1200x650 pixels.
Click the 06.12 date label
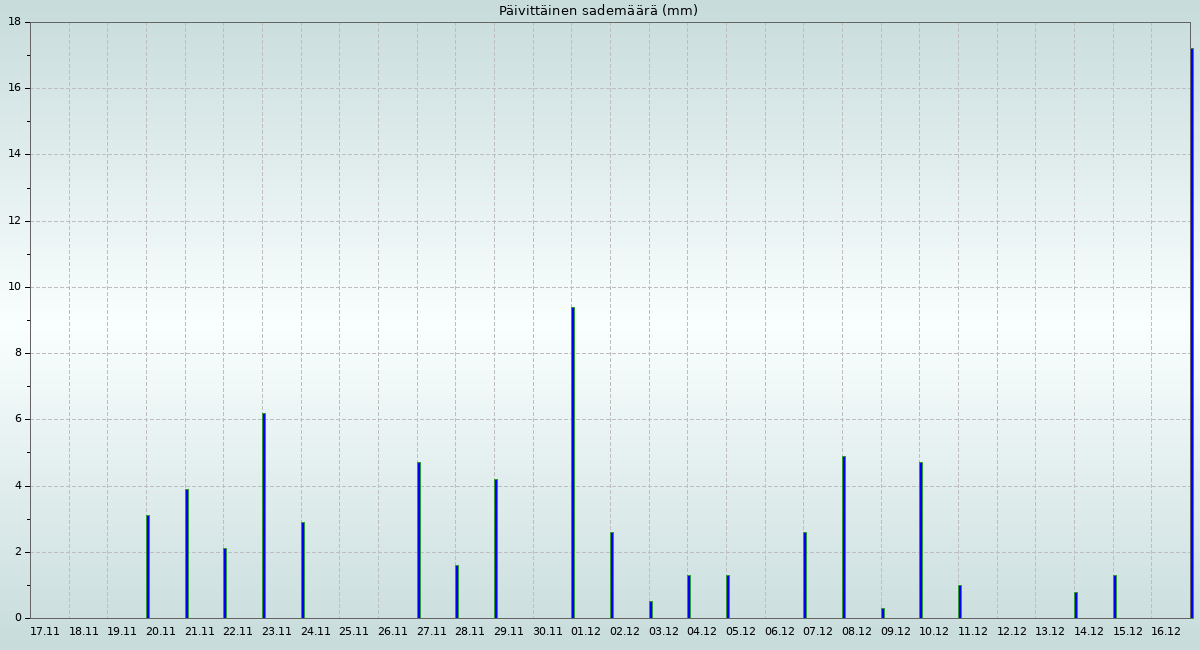pyautogui.click(x=780, y=632)
